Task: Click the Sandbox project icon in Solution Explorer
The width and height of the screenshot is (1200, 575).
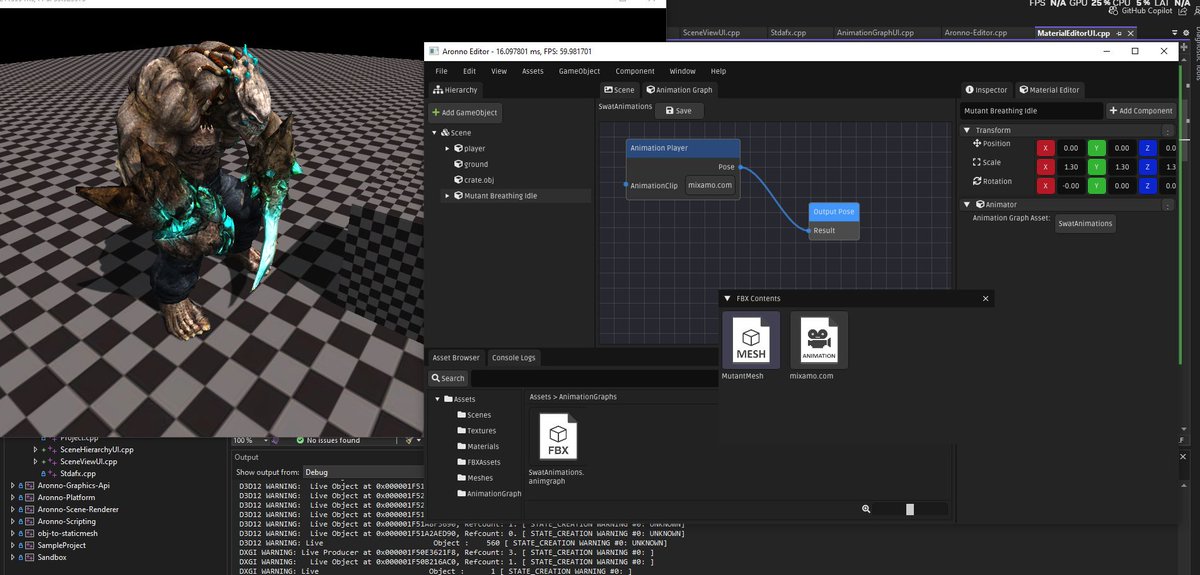Action: pos(29,557)
